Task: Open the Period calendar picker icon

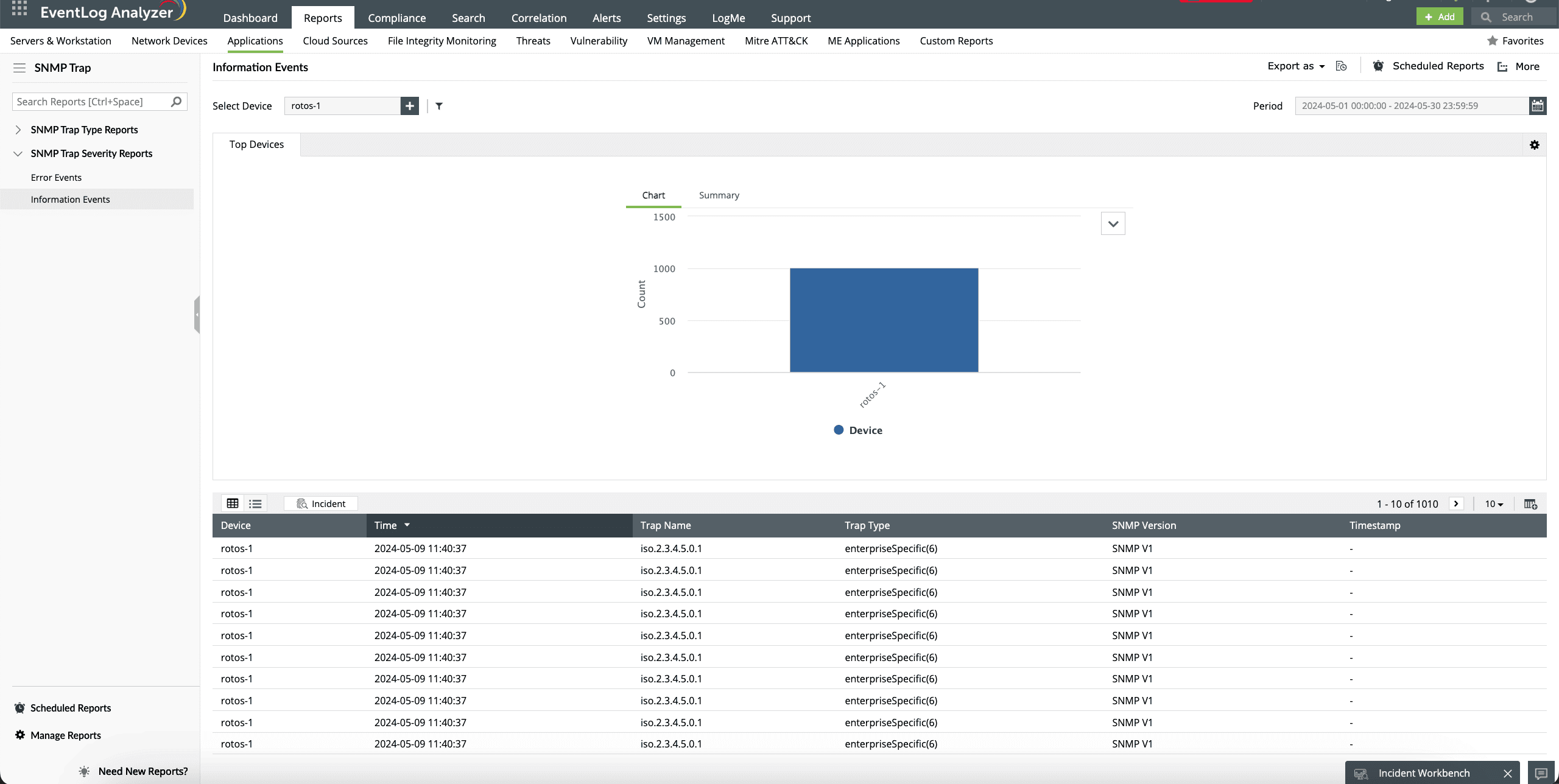Action: coord(1538,106)
